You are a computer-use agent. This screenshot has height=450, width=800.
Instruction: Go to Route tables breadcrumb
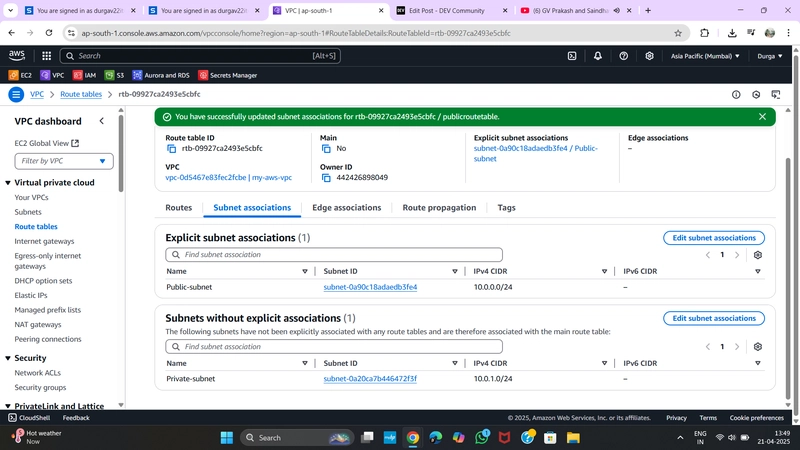pyautogui.click(x=81, y=94)
